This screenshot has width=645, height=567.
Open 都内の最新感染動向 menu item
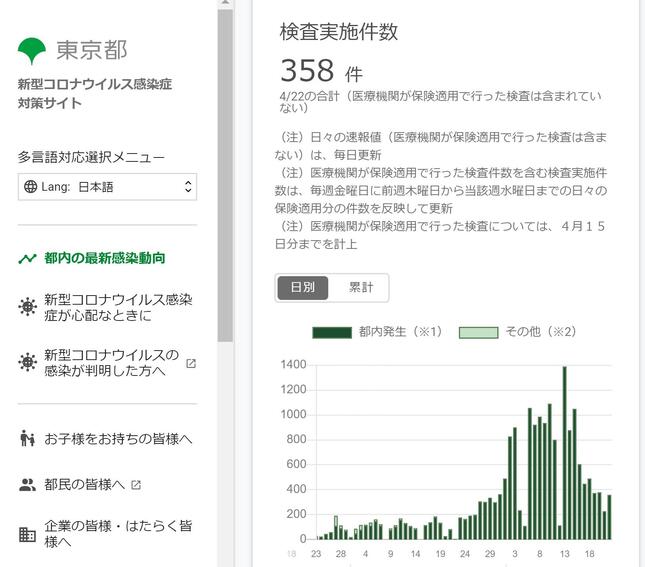tap(105, 258)
